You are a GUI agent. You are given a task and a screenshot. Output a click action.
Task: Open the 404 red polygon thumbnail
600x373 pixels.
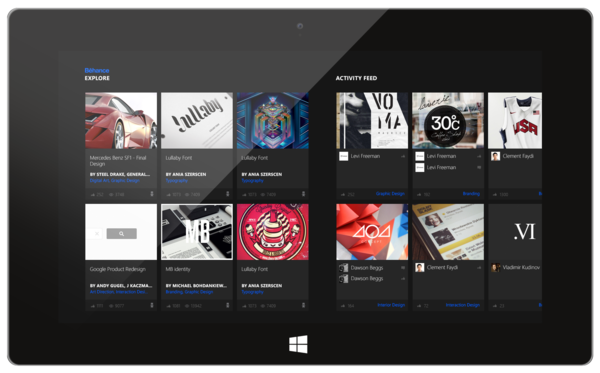pos(372,232)
